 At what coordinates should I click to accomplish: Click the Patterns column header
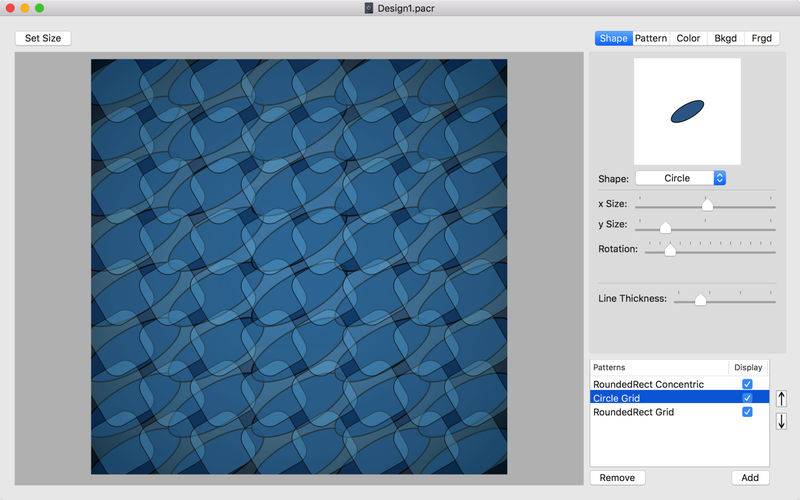659,367
